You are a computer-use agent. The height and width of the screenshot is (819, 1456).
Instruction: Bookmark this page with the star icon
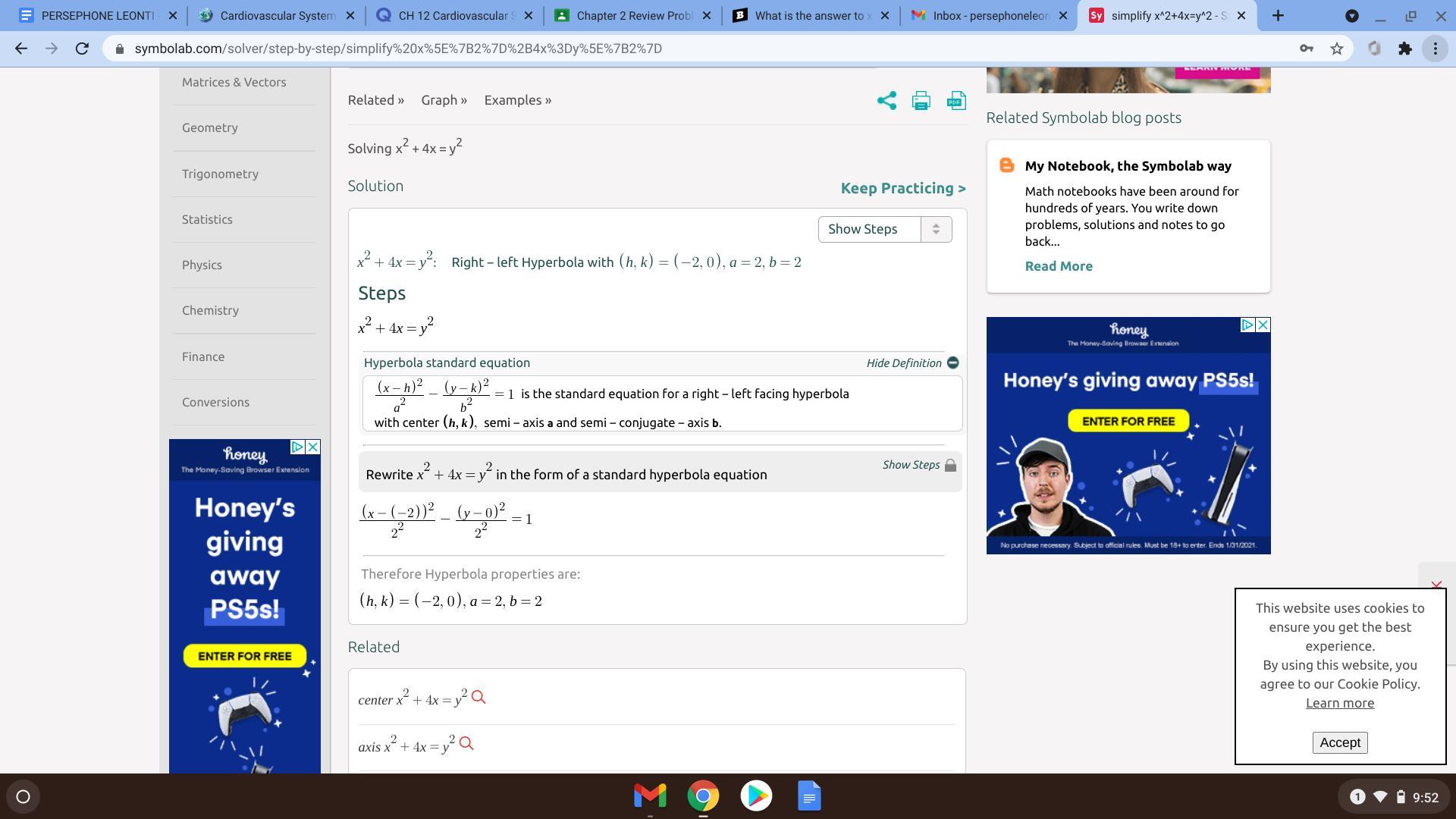[1337, 49]
